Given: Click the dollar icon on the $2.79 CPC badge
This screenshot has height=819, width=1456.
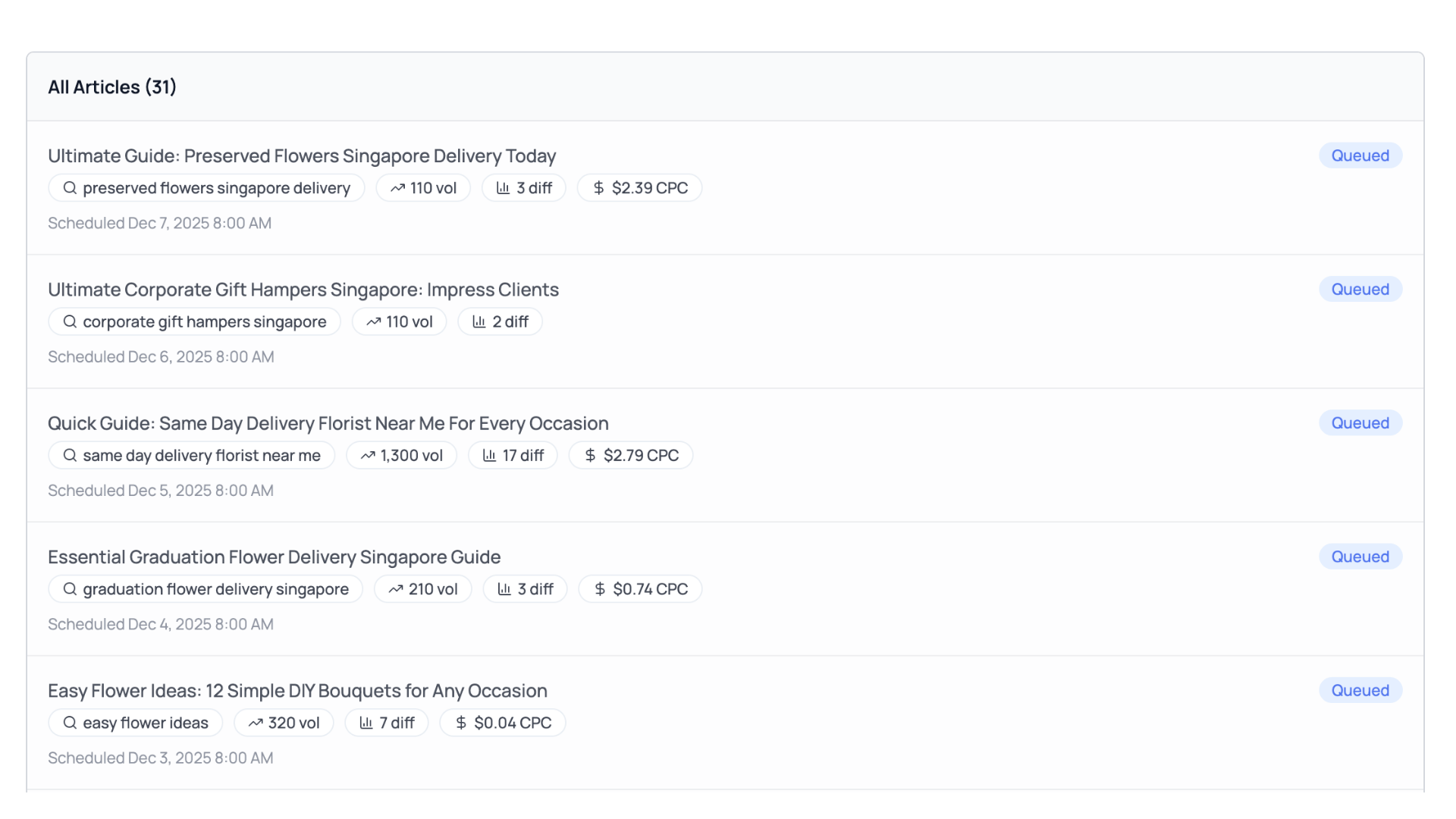Looking at the screenshot, I should pos(590,455).
